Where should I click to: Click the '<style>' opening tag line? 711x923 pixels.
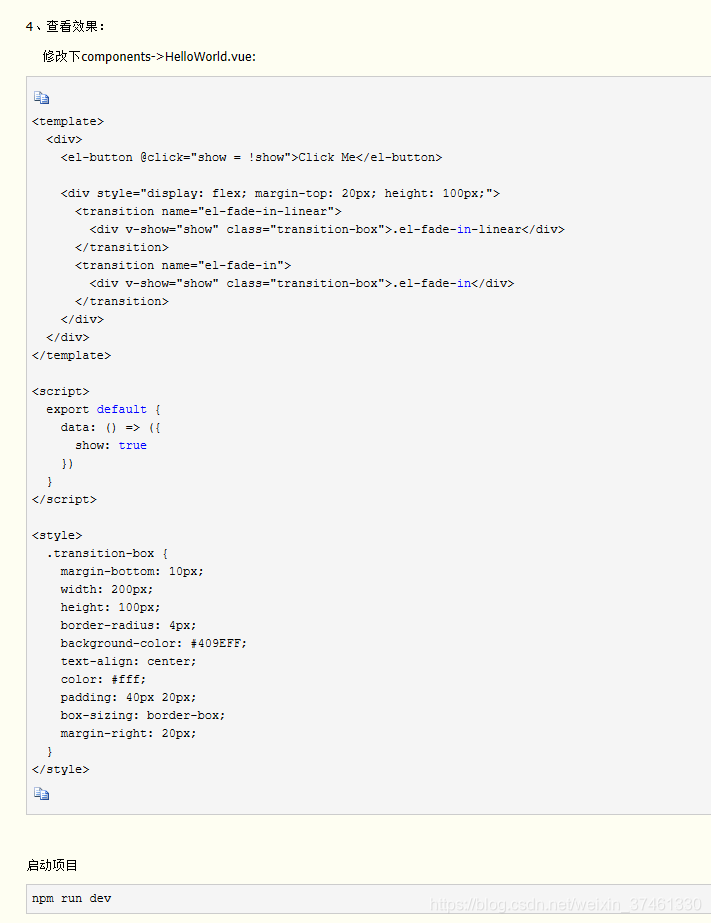[57, 535]
